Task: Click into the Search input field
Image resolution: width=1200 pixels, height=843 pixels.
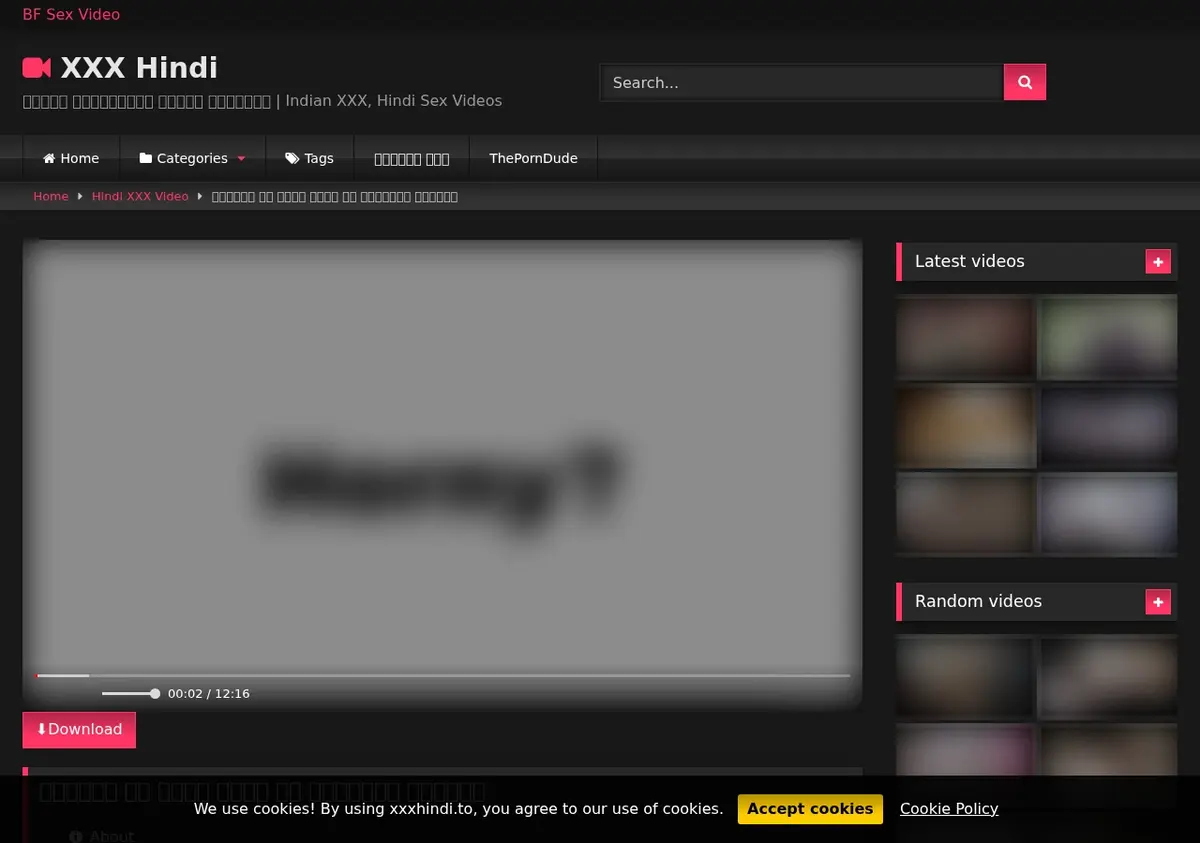Action: click(801, 82)
